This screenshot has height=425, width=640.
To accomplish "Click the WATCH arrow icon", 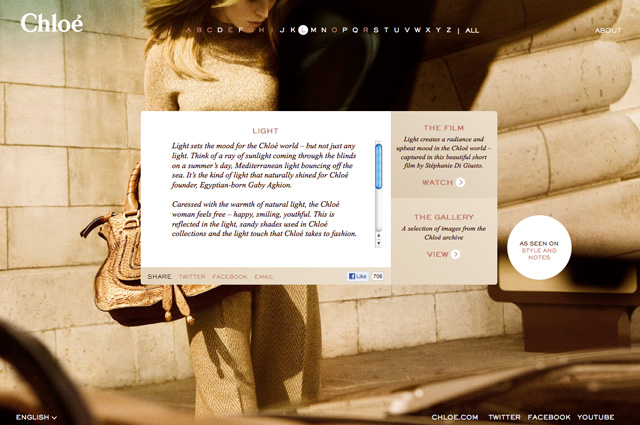I will pyautogui.click(x=460, y=183).
